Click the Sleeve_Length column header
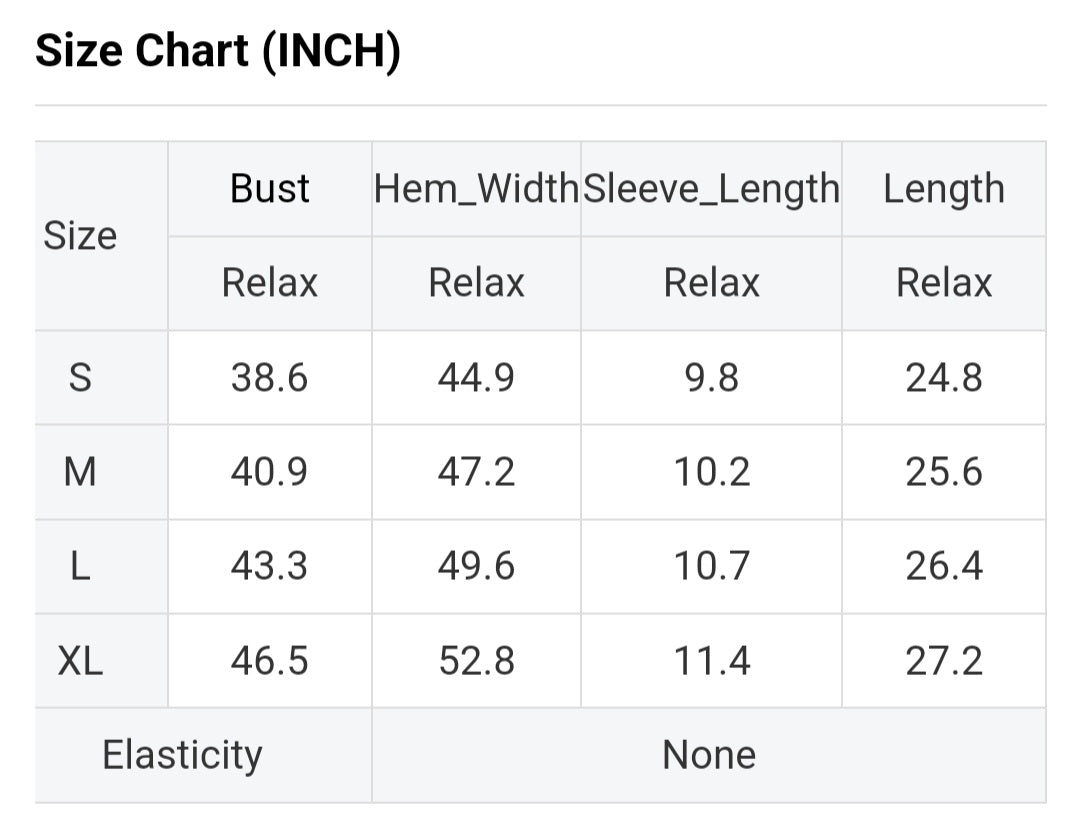 [x=711, y=189]
